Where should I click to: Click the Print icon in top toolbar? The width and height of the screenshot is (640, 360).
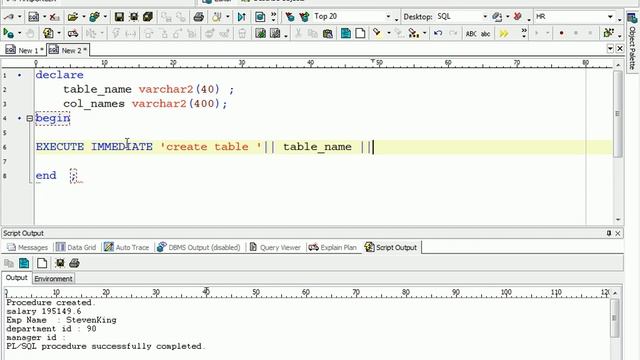[x=198, y=17]
